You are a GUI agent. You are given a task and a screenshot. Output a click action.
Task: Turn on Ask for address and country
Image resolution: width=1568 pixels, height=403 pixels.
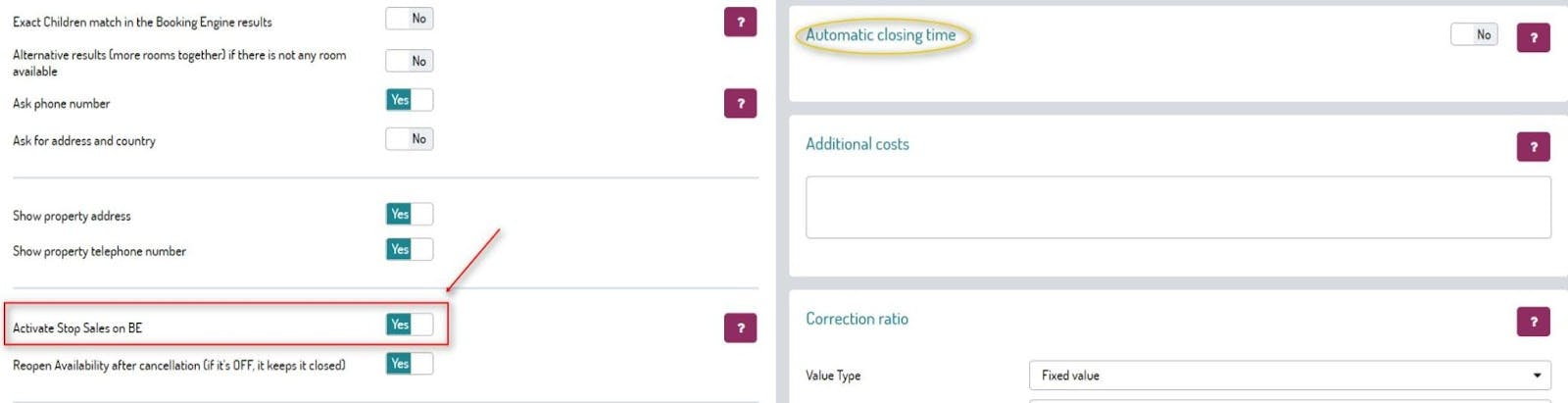(410, 139)
